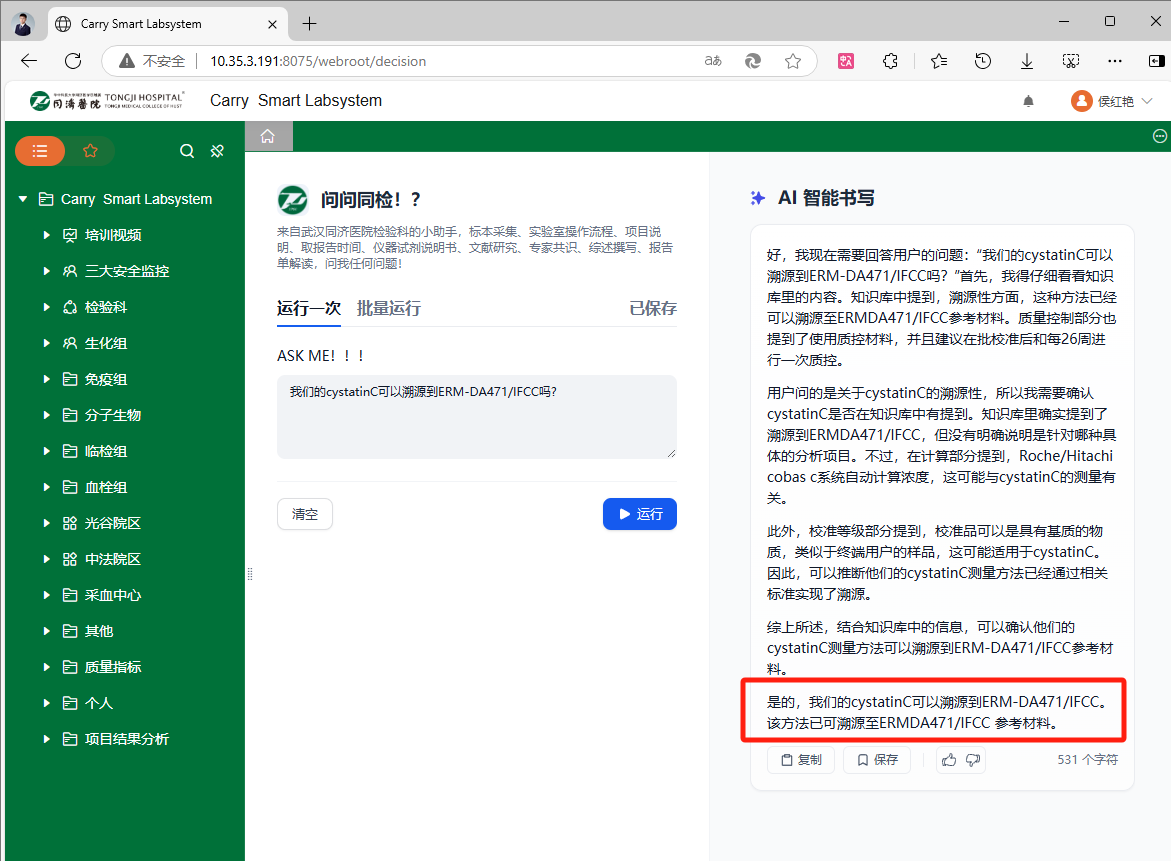
Task: Click the 检验科 icon in sidebar
Action: coord(69,307)
